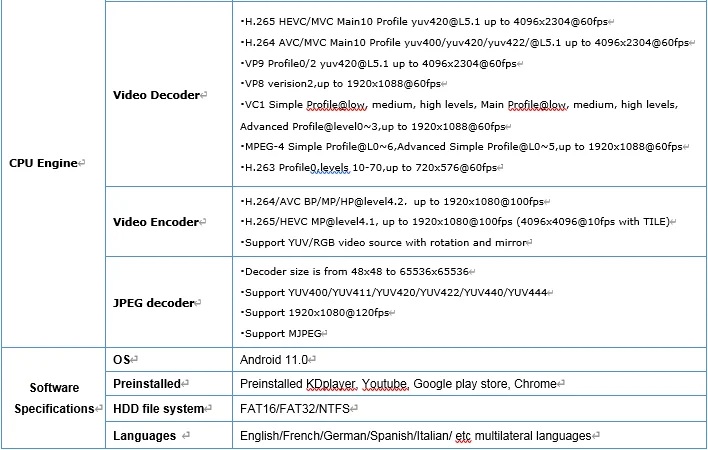Click the Support MJPEG line
This screenshot has width=708, height=450.
click(x=281, y=334)
